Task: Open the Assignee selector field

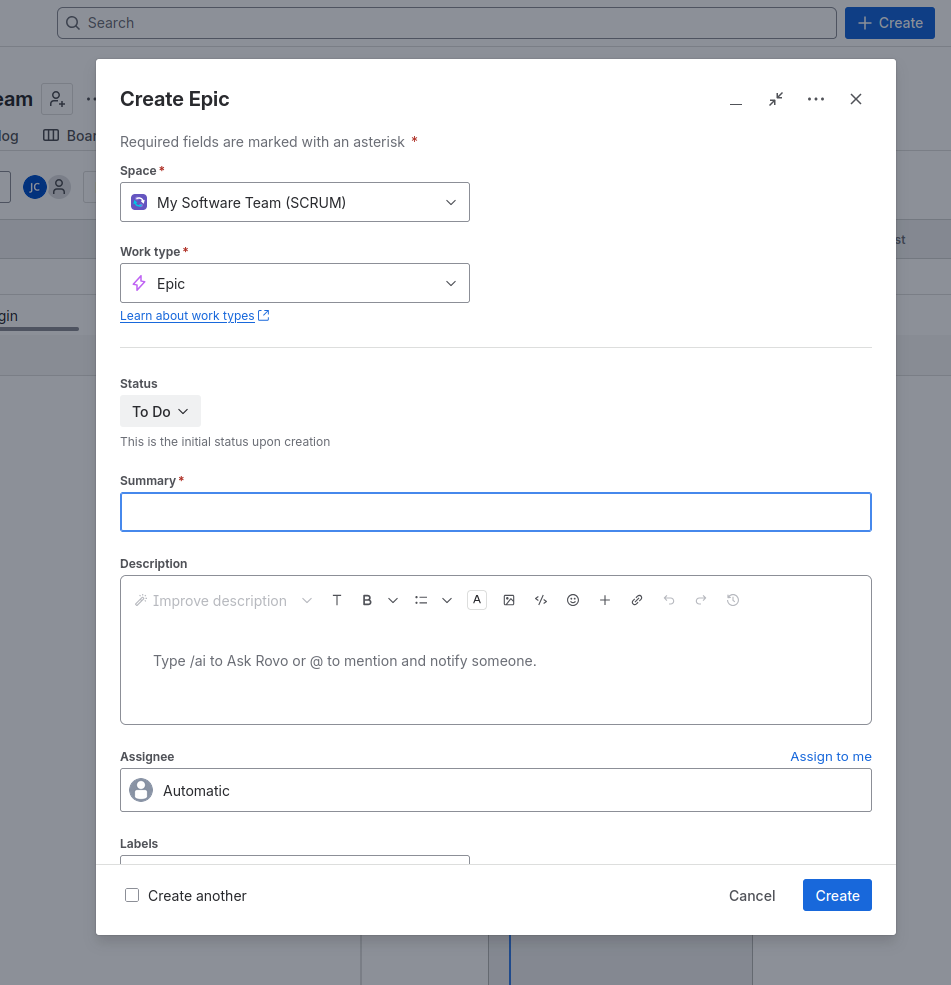Action: [496, 790]
